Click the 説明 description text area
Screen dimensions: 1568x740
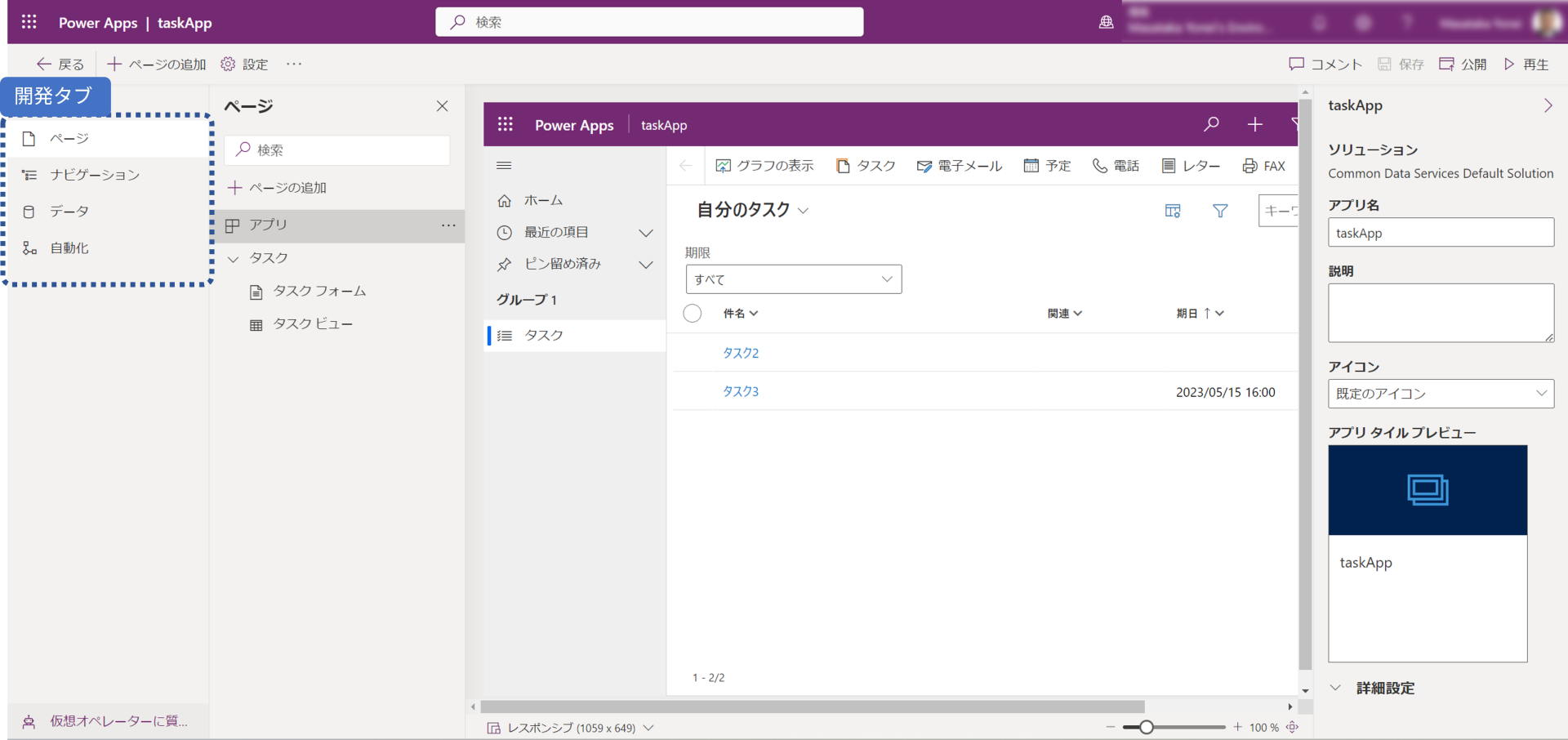[x=1441, y=313]
